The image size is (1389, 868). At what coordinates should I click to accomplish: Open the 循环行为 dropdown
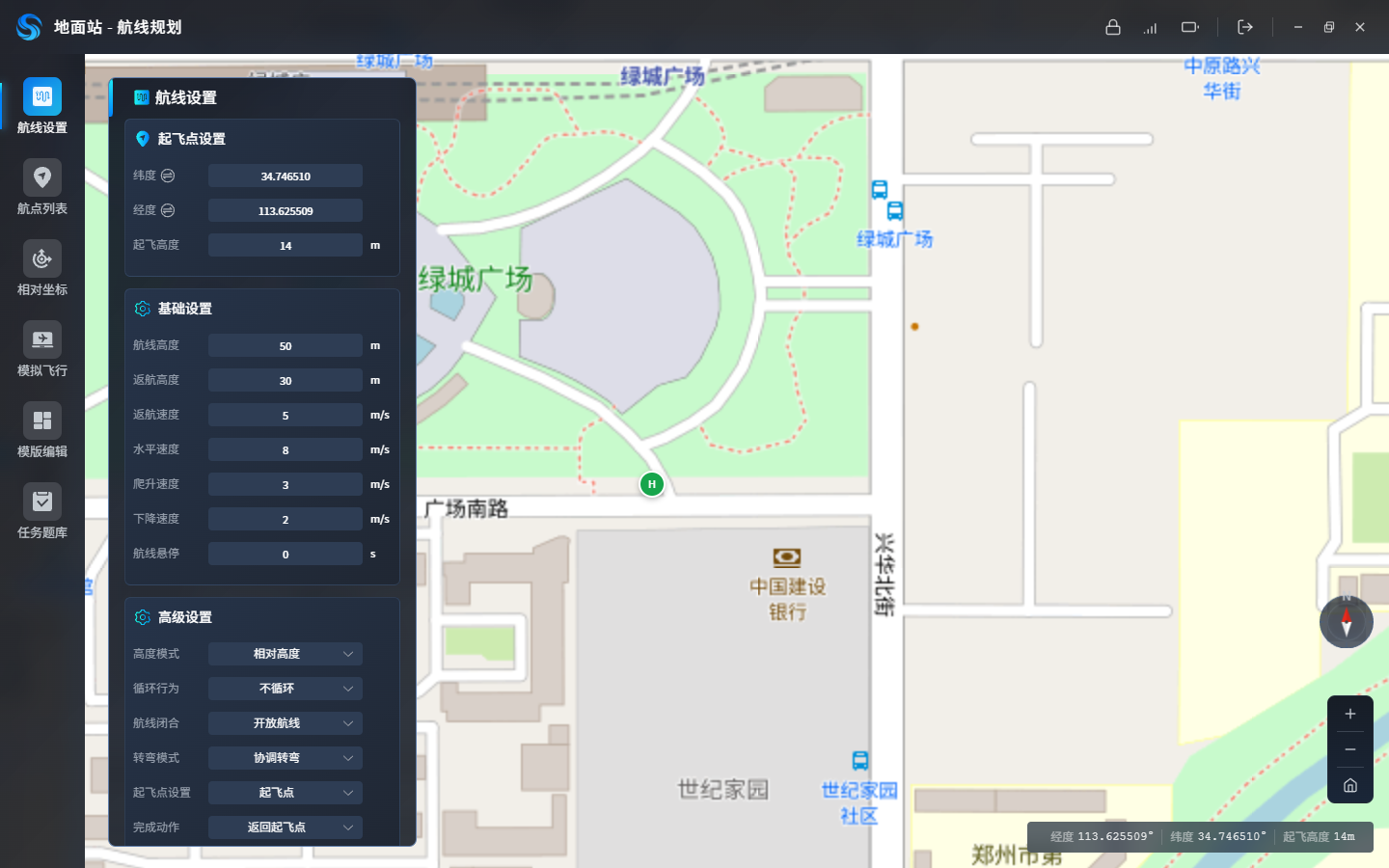[x=286, y=689]
